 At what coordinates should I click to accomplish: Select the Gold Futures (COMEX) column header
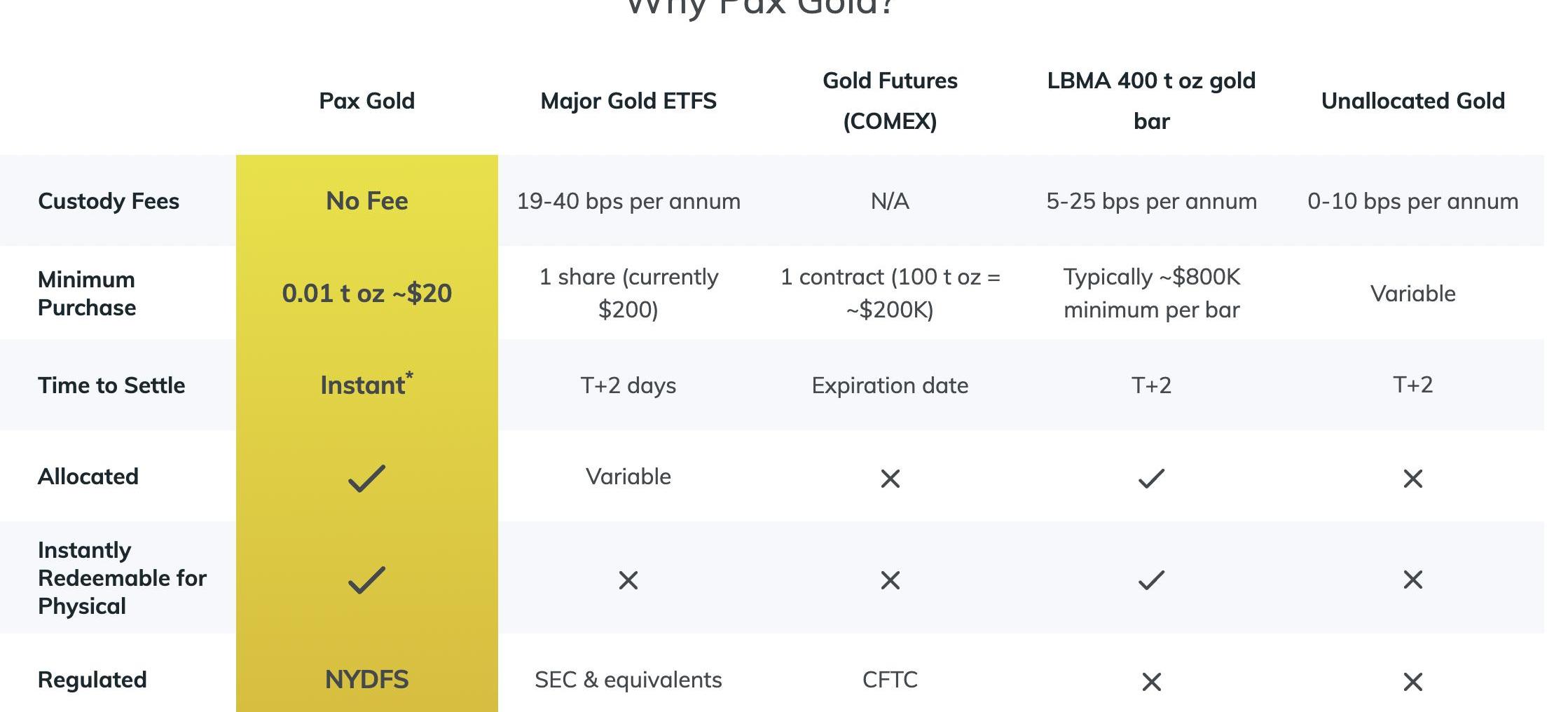890,101
